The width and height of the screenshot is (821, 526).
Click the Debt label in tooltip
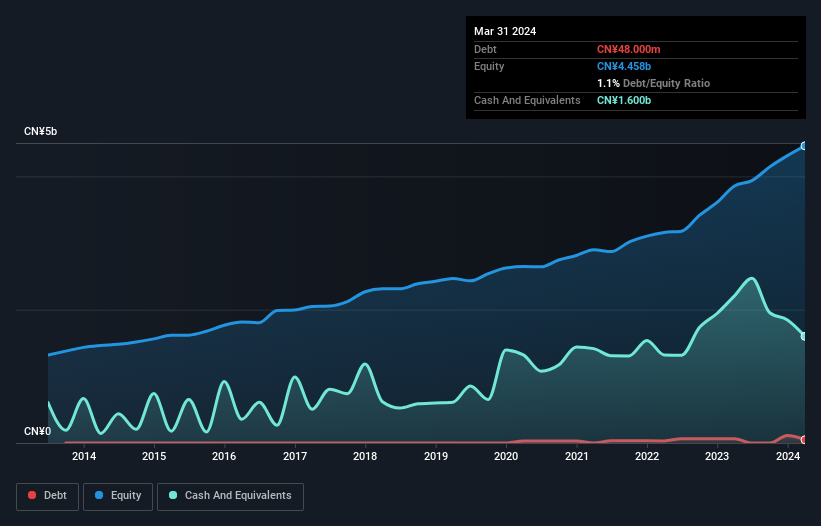click(485, 49)
